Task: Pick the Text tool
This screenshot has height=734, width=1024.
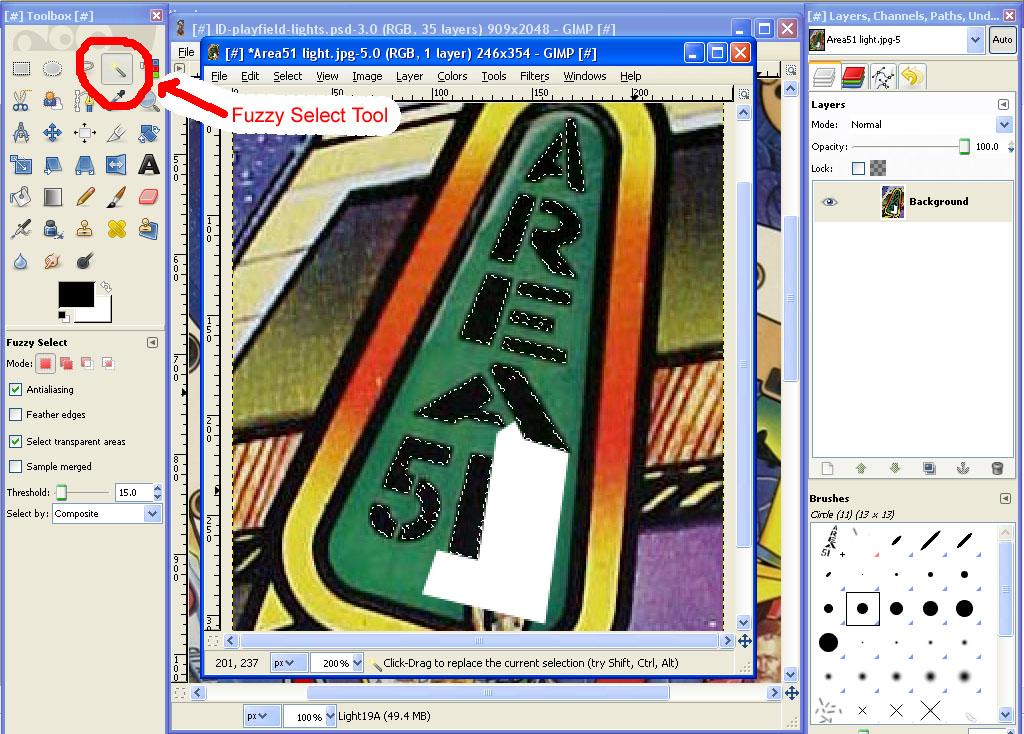Action: [x=149, y=164]
